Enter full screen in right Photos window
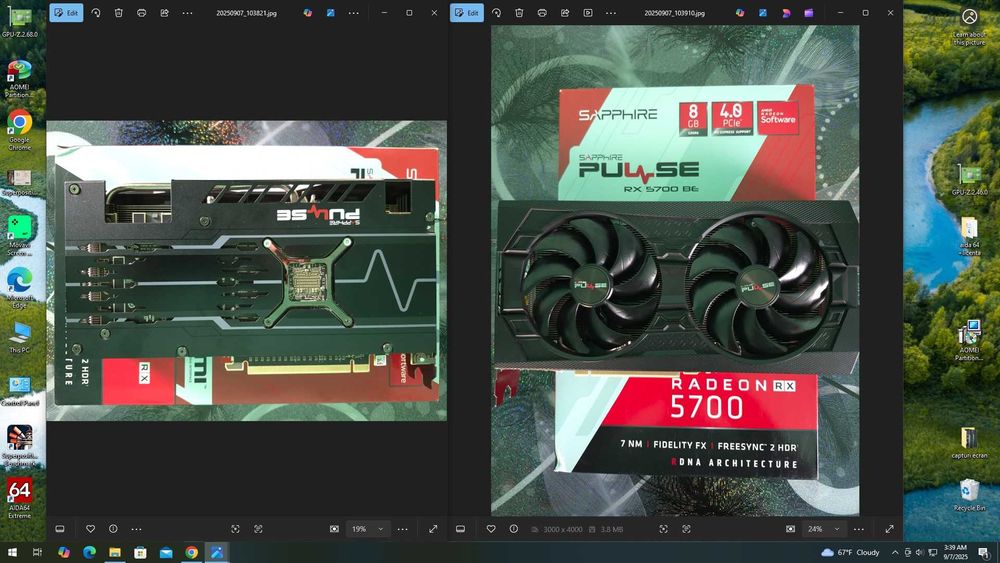The height and width of the screenshot is (563, 1000). click(890, 529)
